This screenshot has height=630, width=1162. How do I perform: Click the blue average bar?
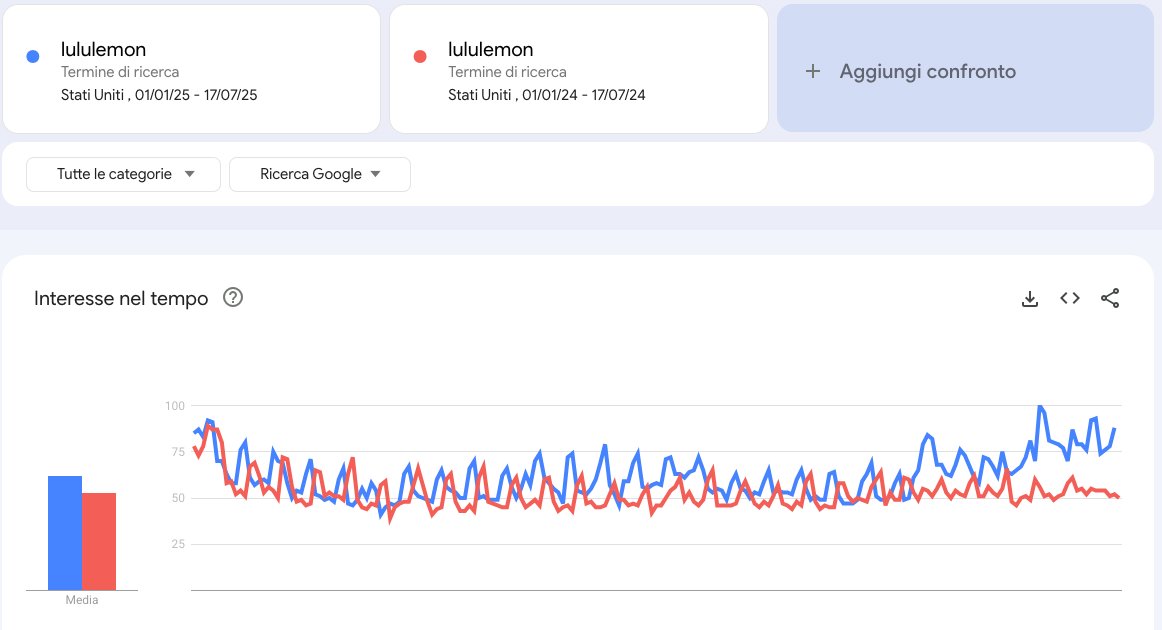[x=64, y=533]
